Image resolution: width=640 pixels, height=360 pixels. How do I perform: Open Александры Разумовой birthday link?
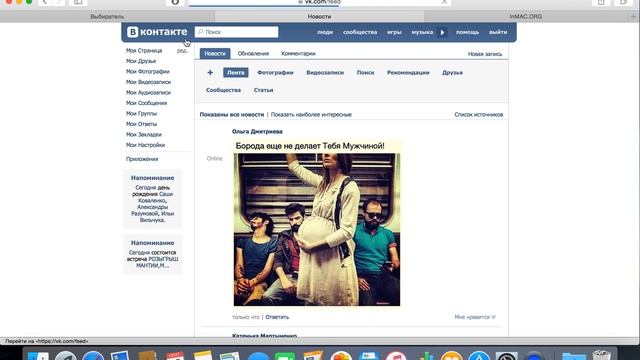[150, 210]
